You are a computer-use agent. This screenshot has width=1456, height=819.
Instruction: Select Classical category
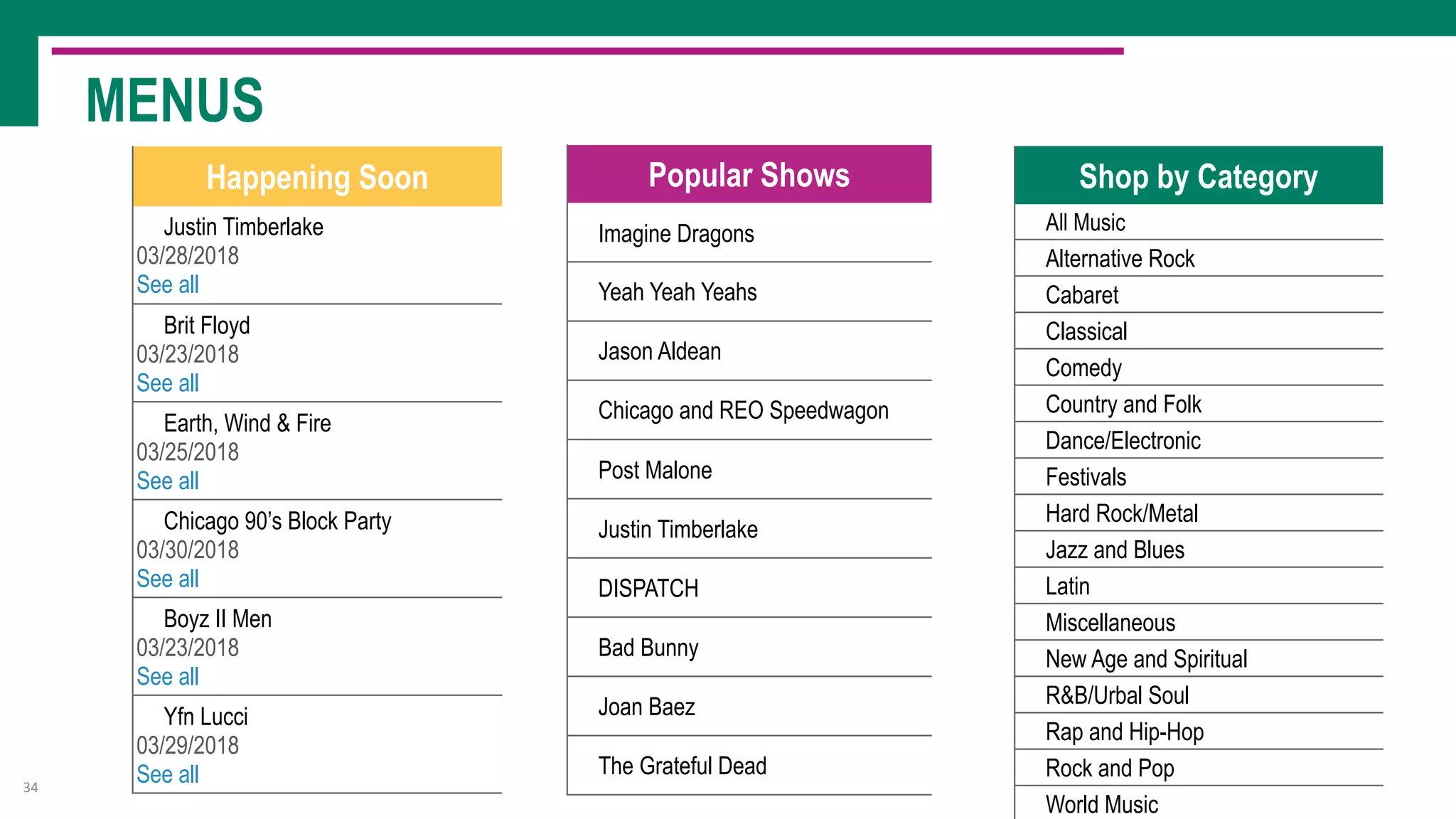[x=1199, y=331]
